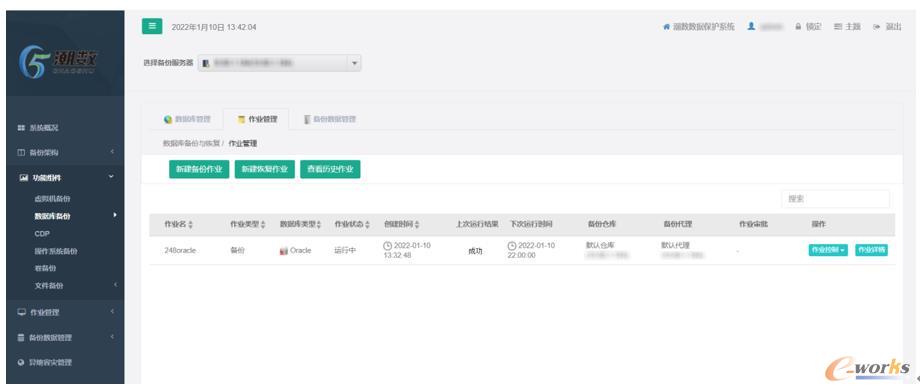920x391 pixels.
Task: Open 操作系统备份 in sidebar
Action: (x=56, y=251)
